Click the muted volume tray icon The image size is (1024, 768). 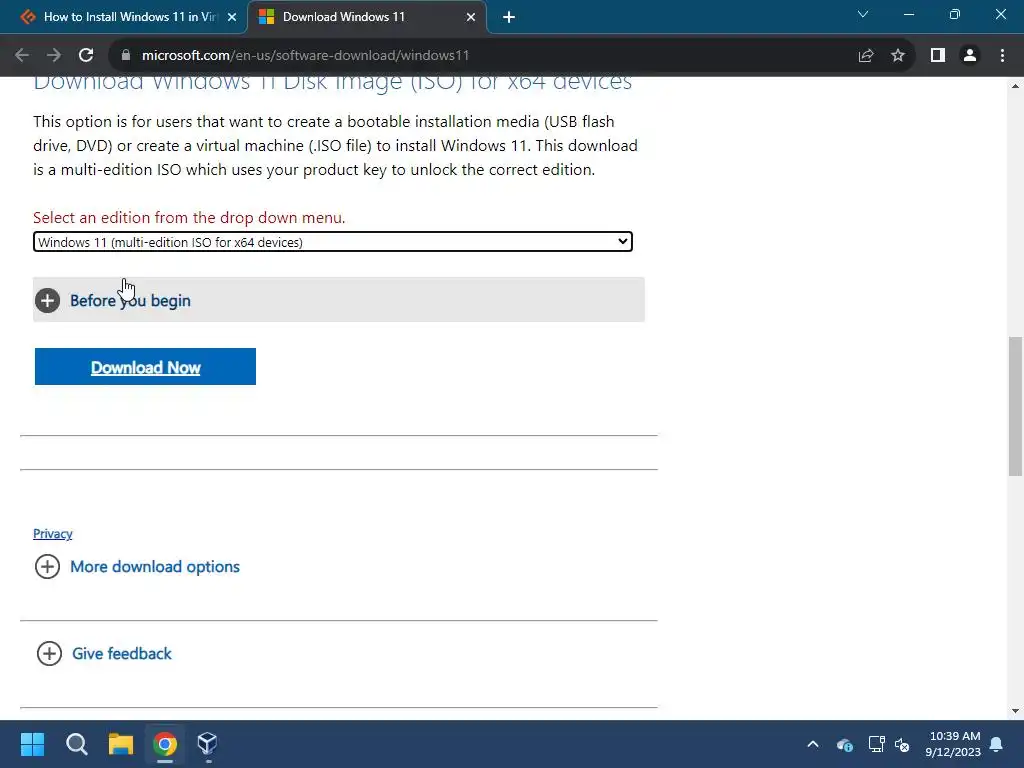[903, 744]
